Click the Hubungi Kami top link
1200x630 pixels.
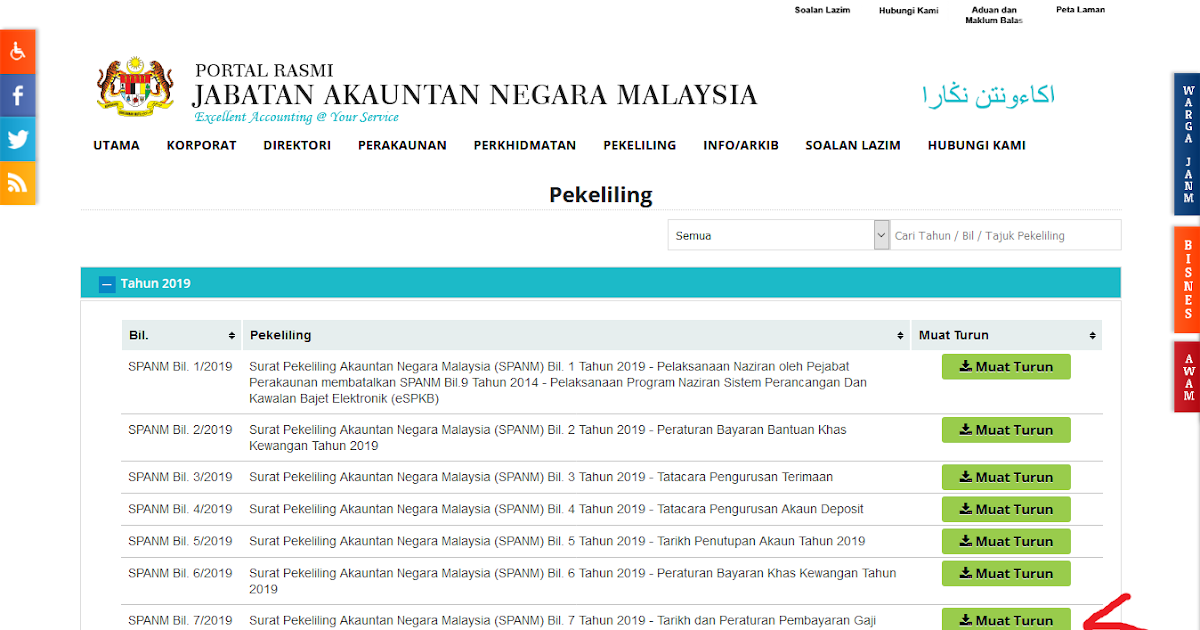pyautogui.click(x=908, y=10)
